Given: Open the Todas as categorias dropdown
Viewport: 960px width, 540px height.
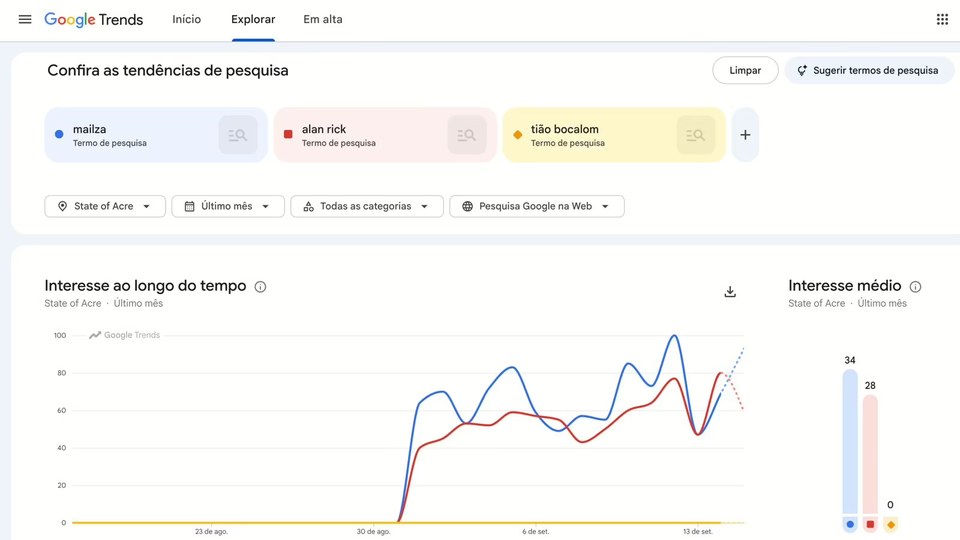Looking at the screenshot, I should point(367,206).
